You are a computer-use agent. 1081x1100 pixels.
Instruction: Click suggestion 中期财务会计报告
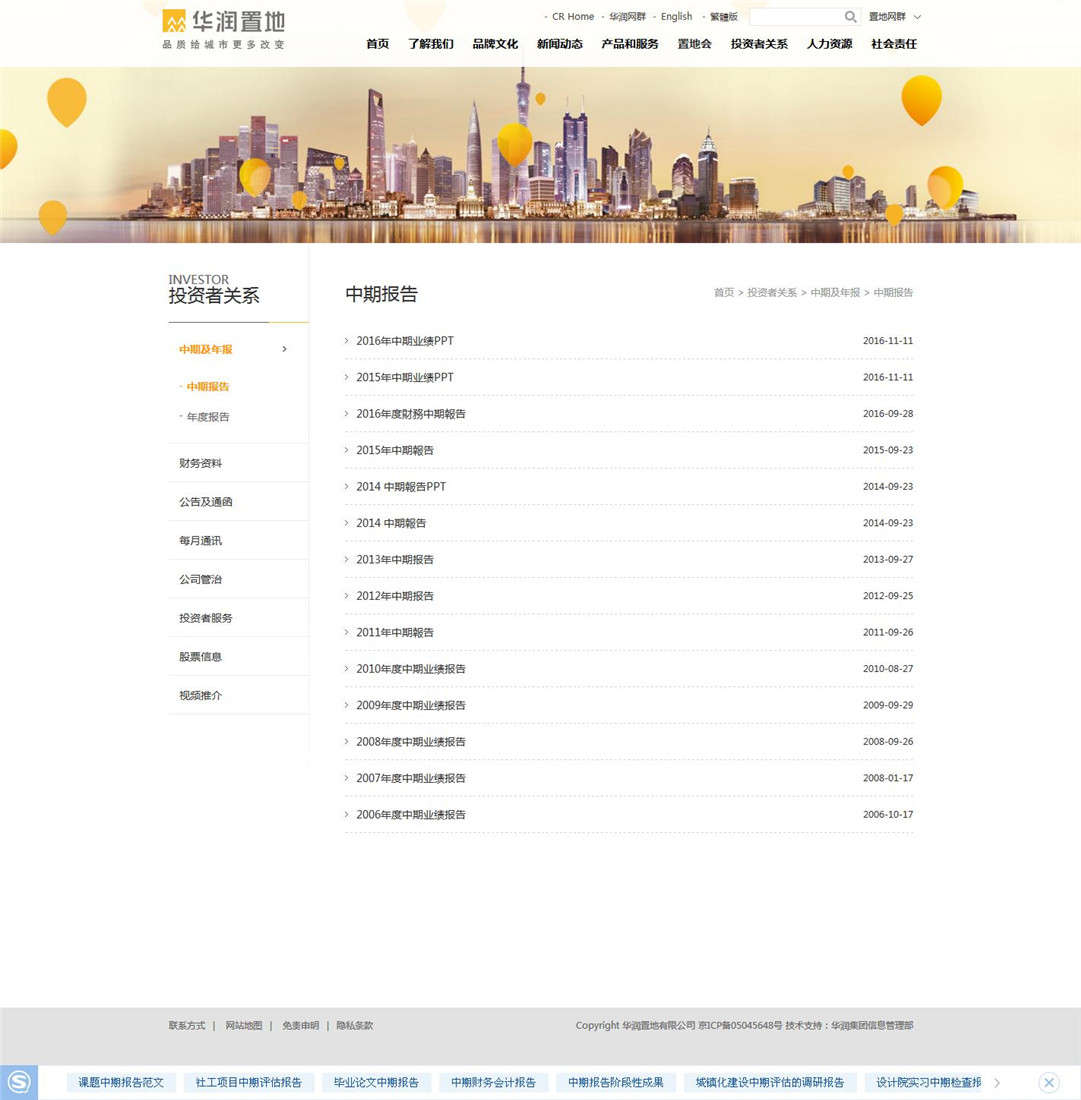[493, 1082]
